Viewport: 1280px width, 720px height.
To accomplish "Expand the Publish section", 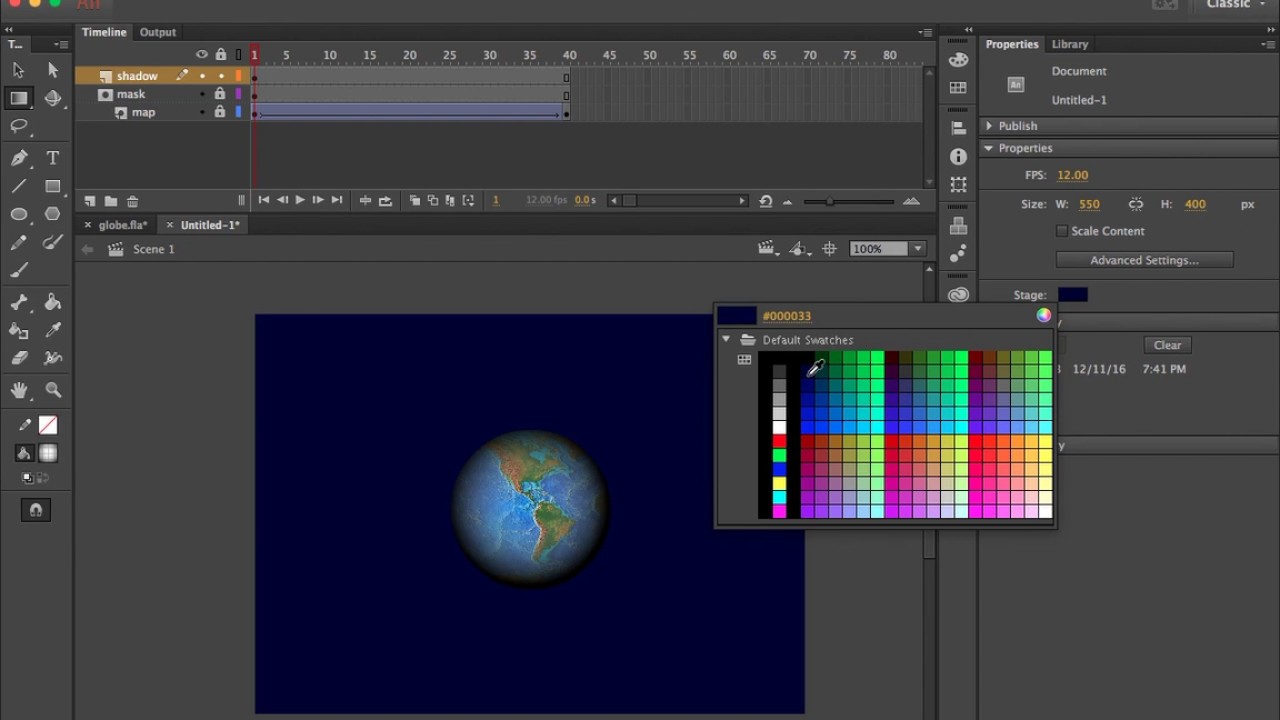I will point(989,126).
